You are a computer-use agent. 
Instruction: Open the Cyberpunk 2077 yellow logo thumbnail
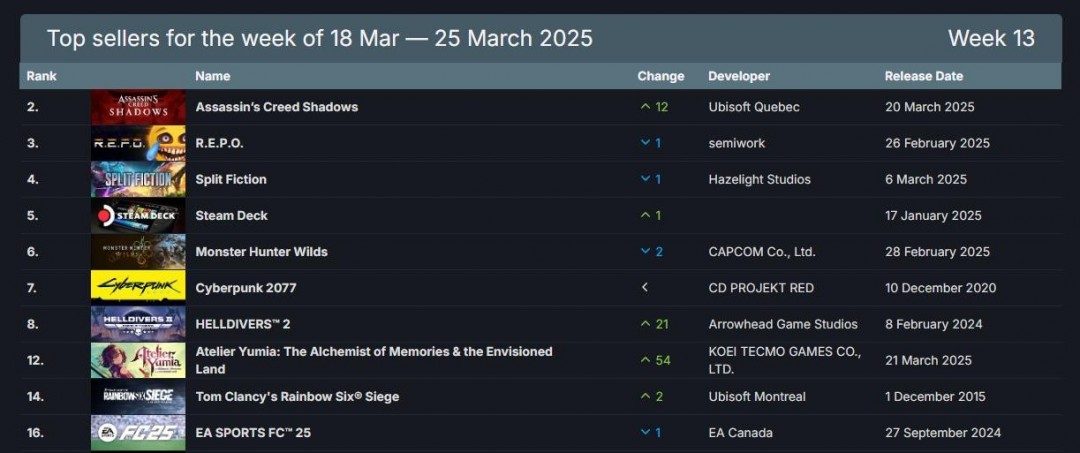138,288
